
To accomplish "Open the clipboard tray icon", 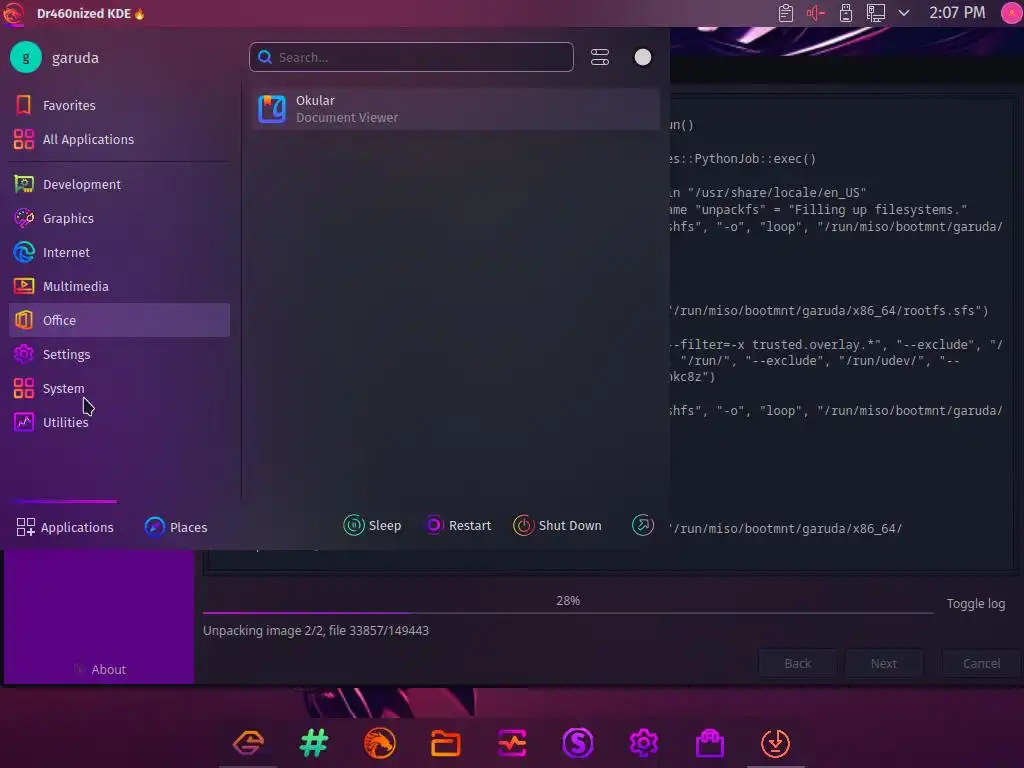I will click(786, 13).
